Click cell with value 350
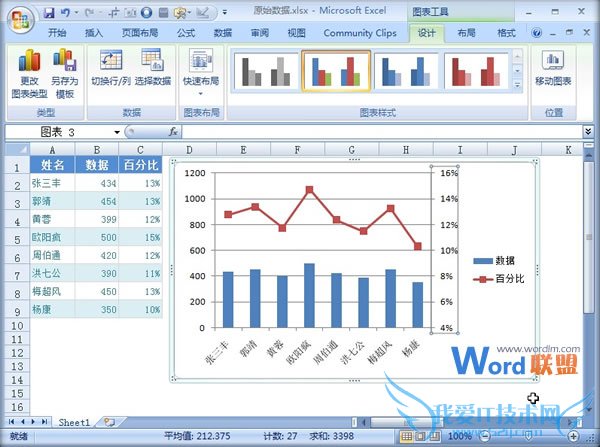This screenshot has width=600, height=447. [97, 309]
